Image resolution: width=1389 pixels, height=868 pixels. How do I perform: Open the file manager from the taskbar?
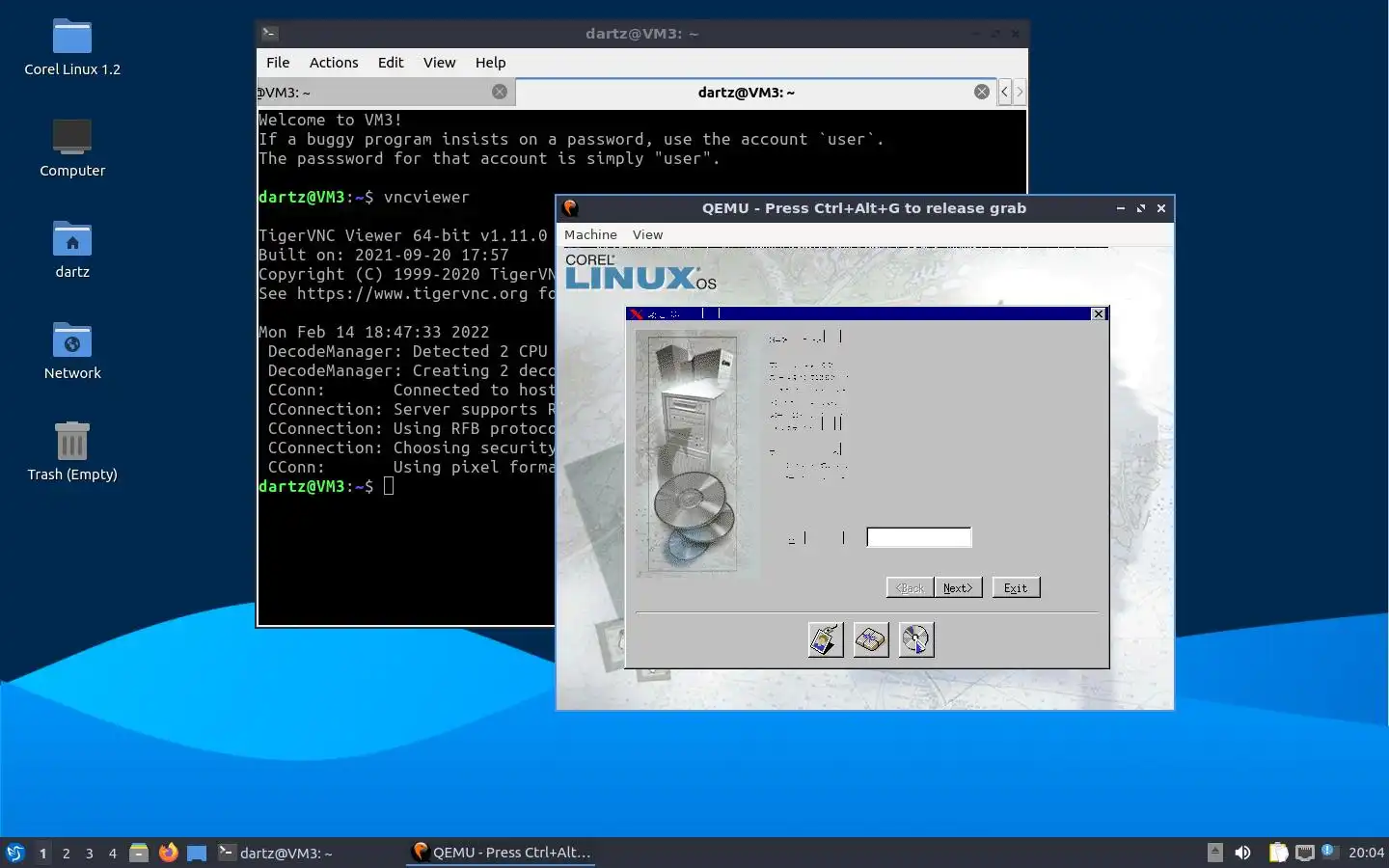click(139, 853)
